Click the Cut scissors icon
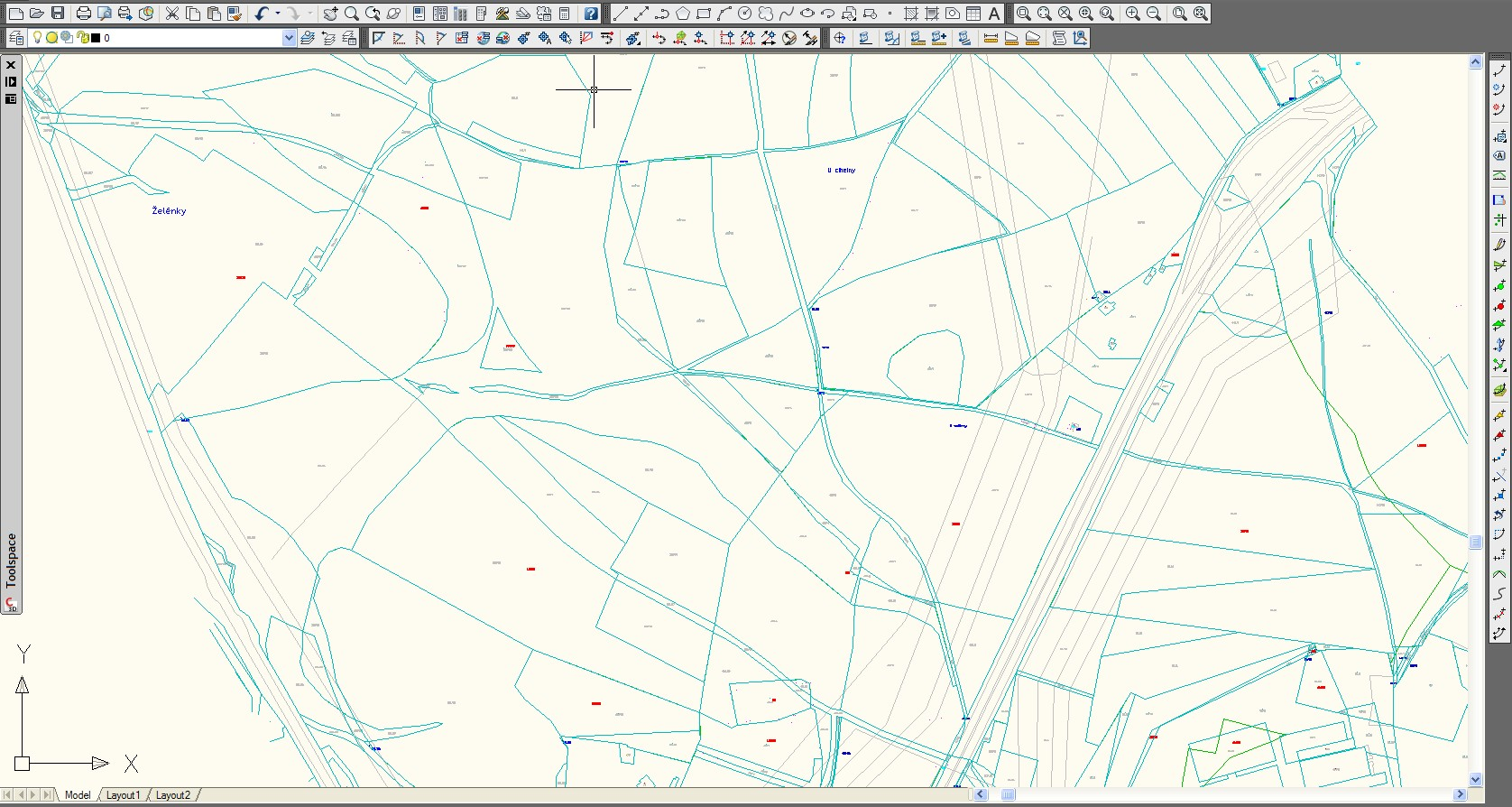The width and height of the screenshot is (1512, 807). (172, 14)
